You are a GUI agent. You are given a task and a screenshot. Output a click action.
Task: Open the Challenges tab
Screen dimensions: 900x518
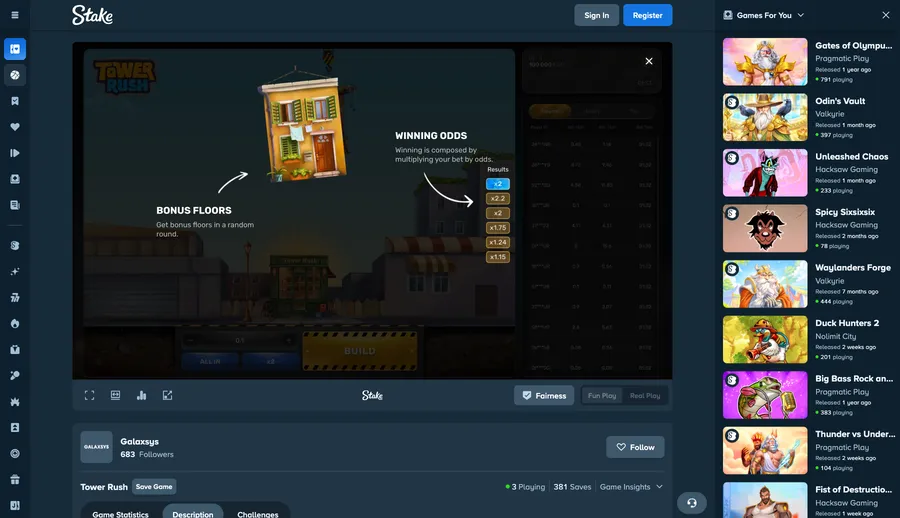258,512
